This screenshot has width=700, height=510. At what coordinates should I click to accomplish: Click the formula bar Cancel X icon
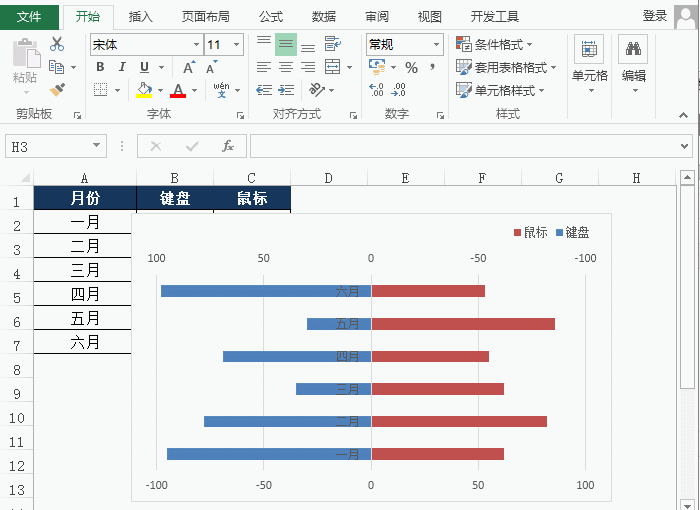(x=156, y=146)
